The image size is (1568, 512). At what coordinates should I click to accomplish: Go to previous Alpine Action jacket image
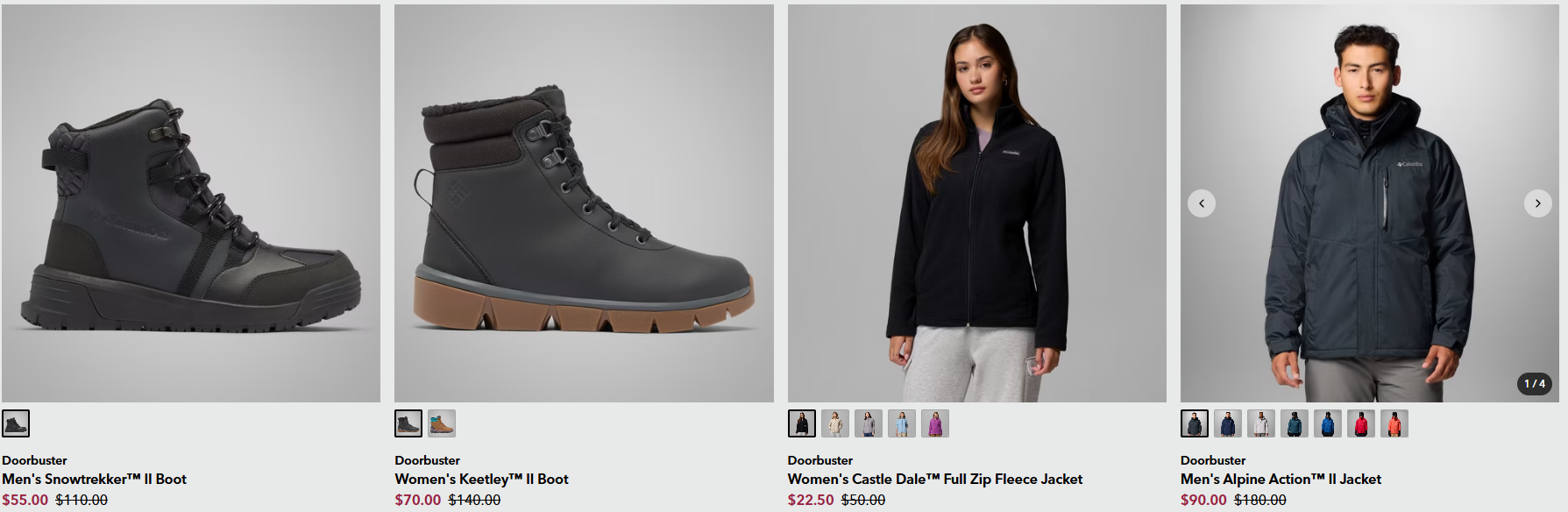tap(1201, 203)
